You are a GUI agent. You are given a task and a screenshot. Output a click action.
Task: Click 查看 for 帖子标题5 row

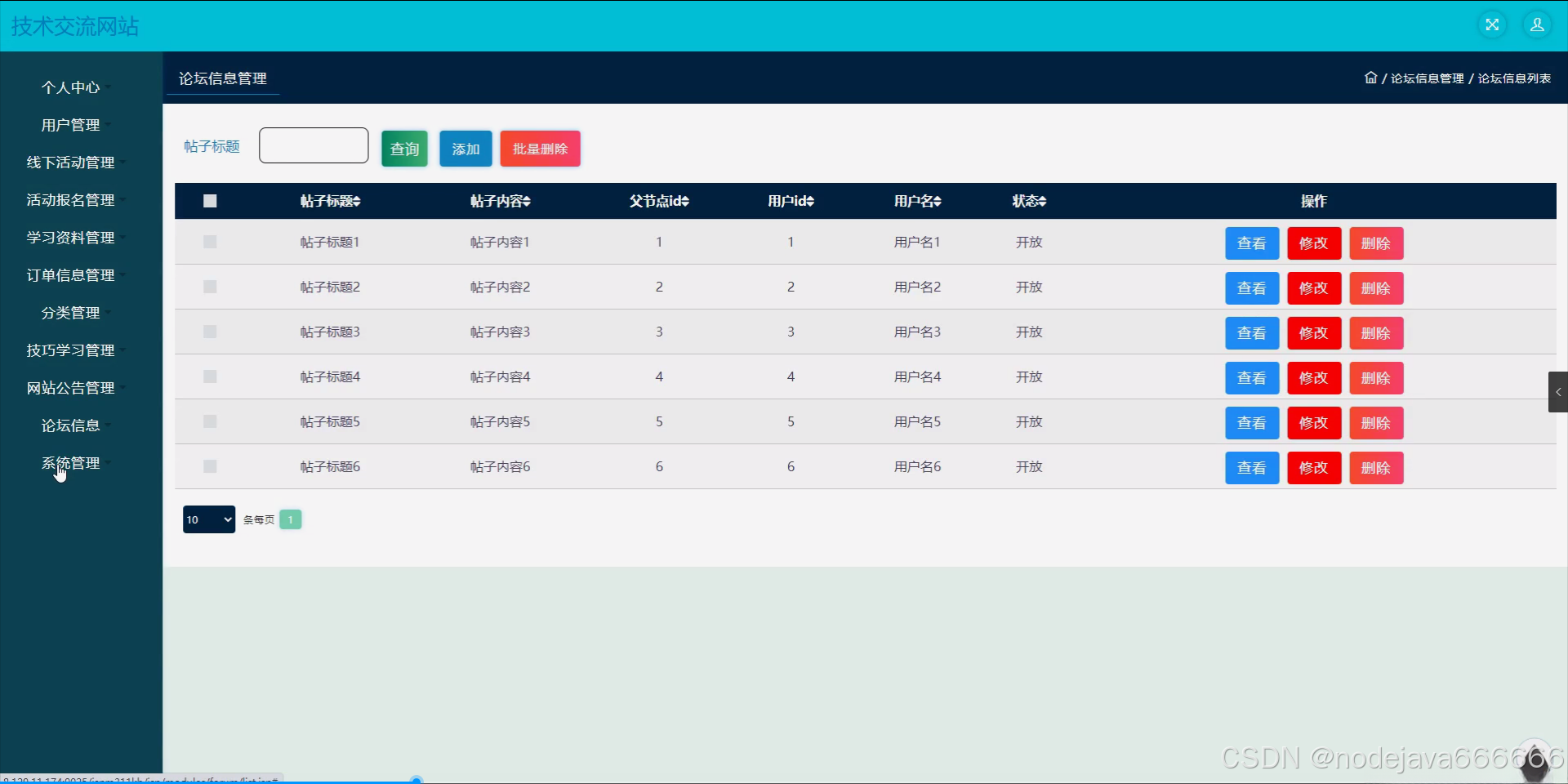click(1252, 423)
